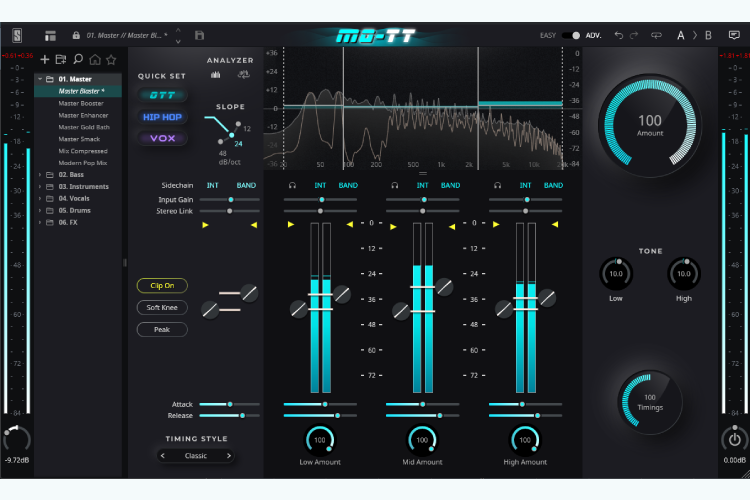
Task: Expand the 05. Drums folder
Action: (x=40, y=211)
